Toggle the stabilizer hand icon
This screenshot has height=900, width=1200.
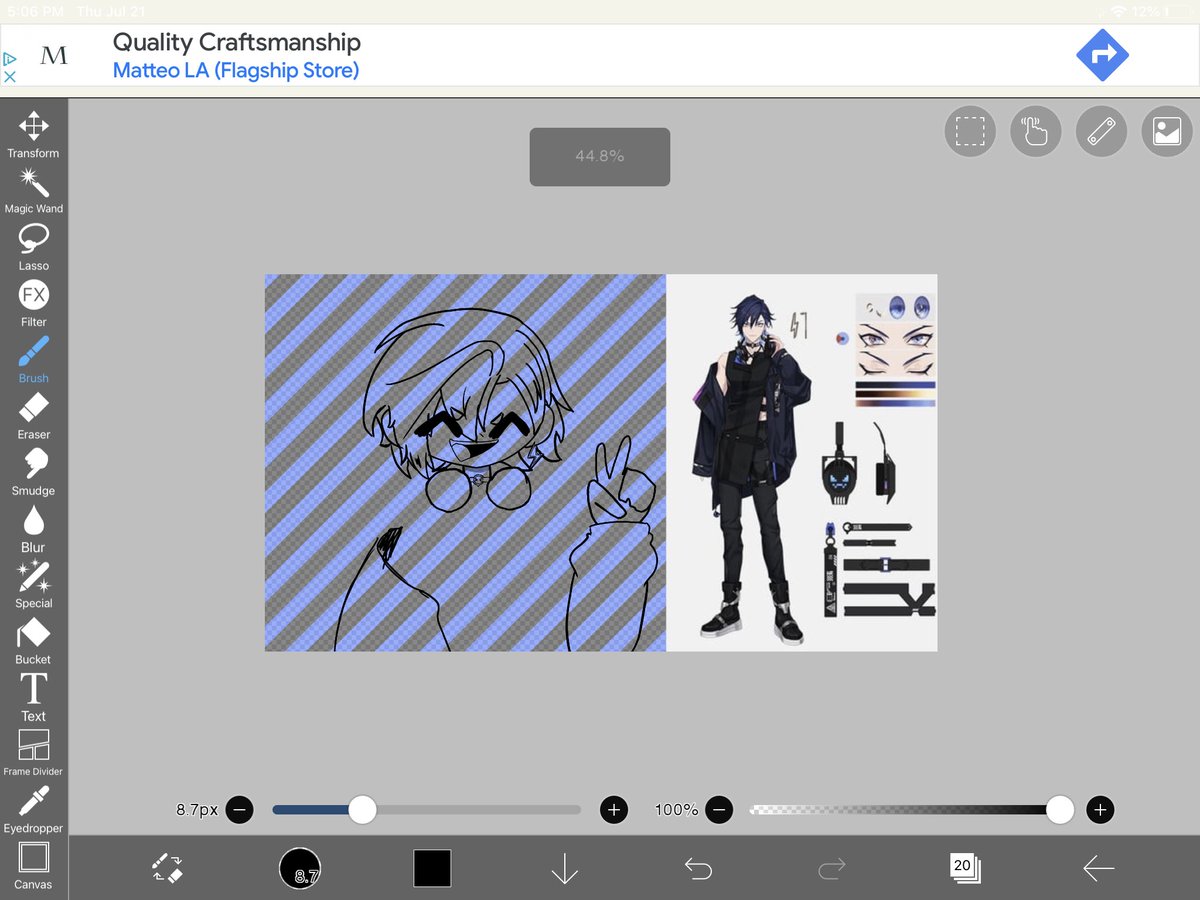click(1035, 131)
